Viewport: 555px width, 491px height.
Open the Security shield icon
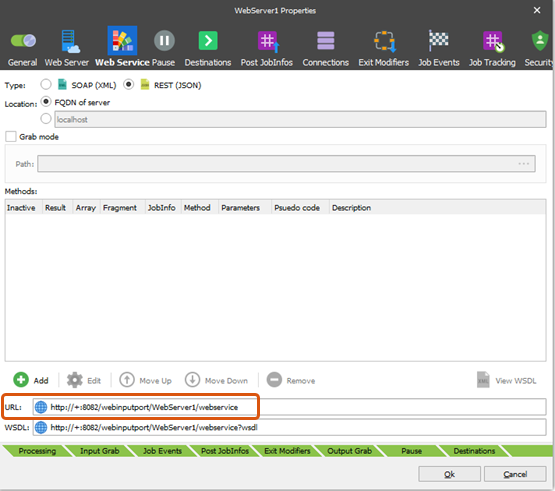[x=540, y=40]
